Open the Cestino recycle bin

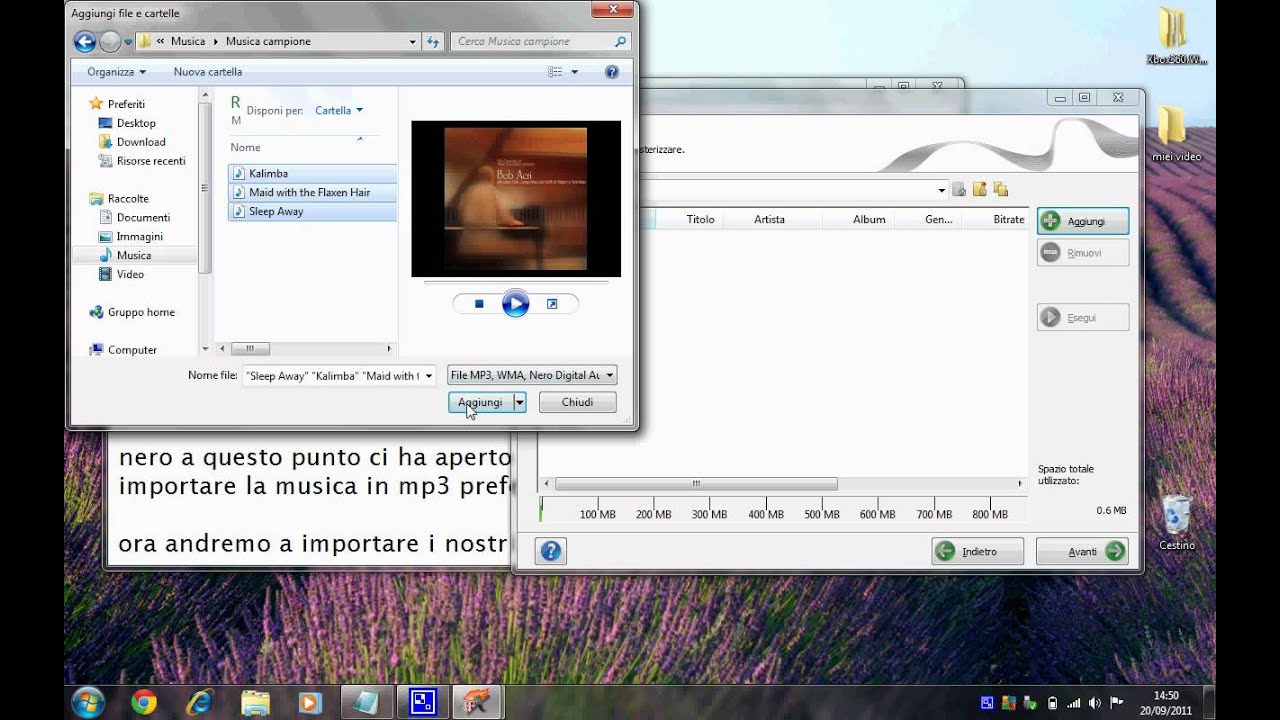coord(1177,523)
